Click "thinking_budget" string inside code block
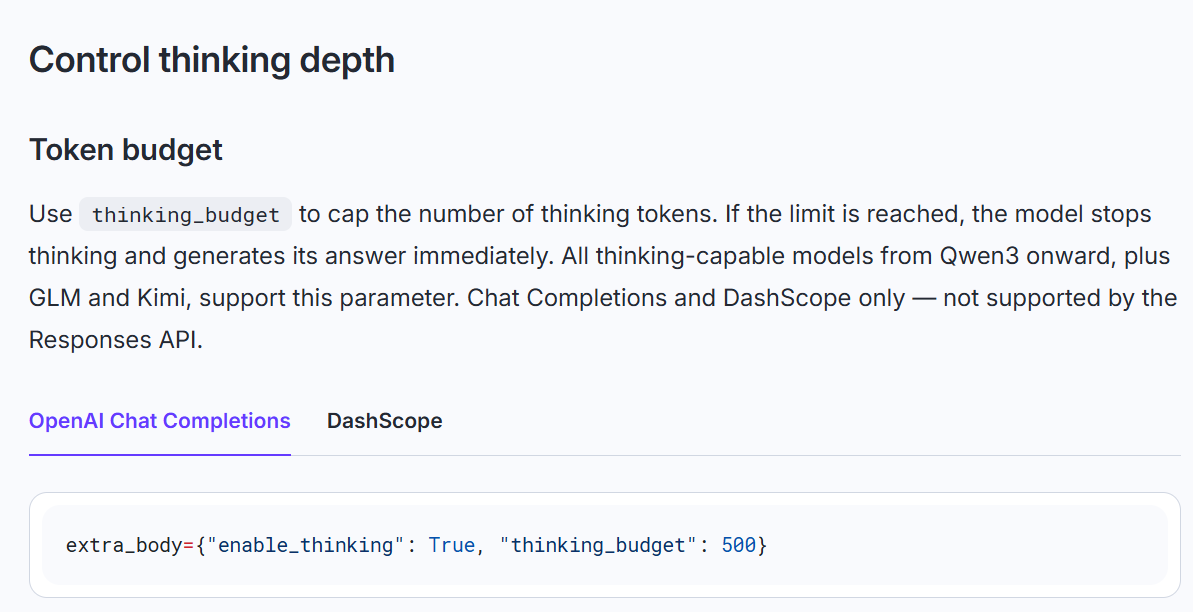Viewport: 1193px width, 612px height. tap(598, 545)
